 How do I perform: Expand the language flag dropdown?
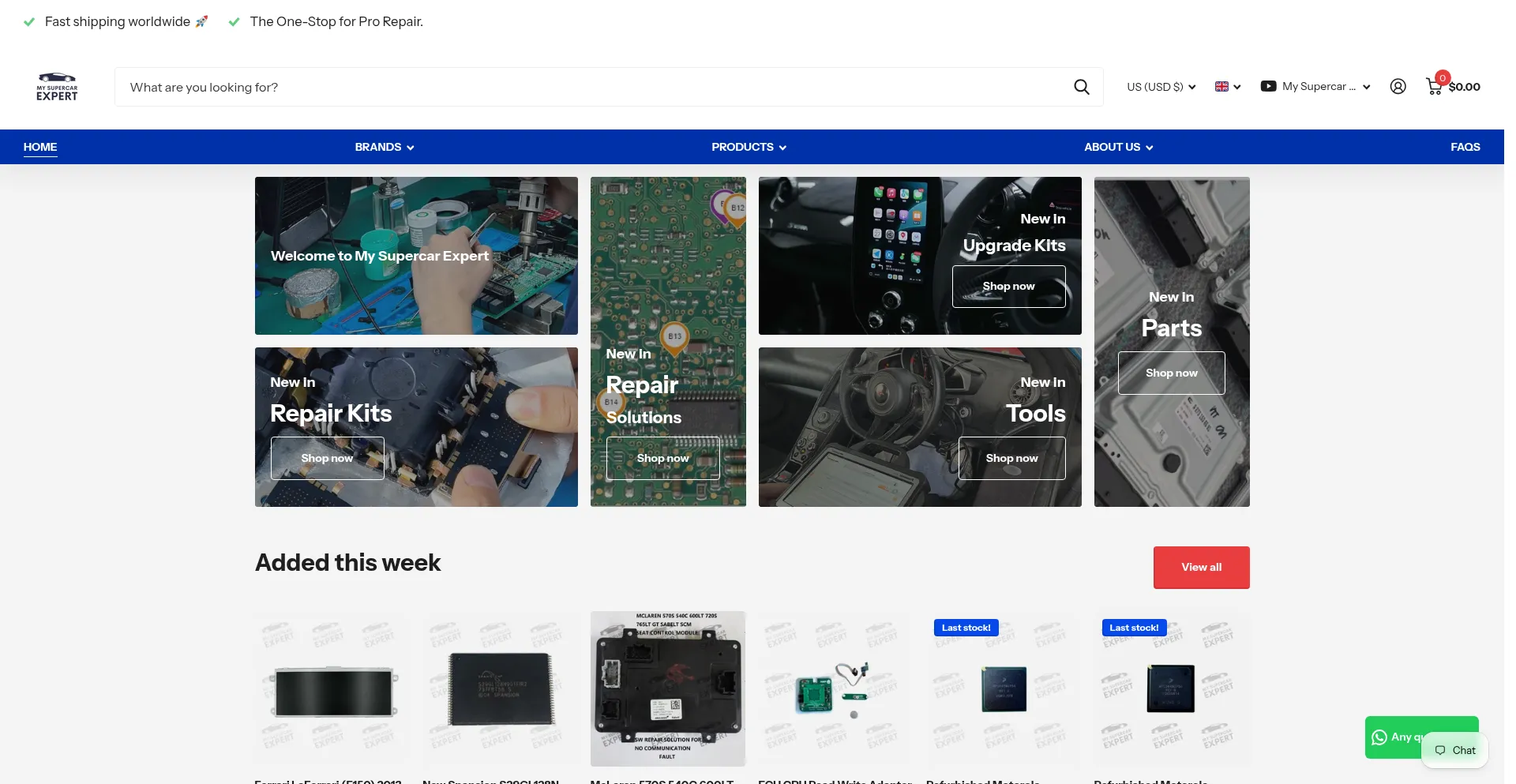click(x=1228, y=87)
